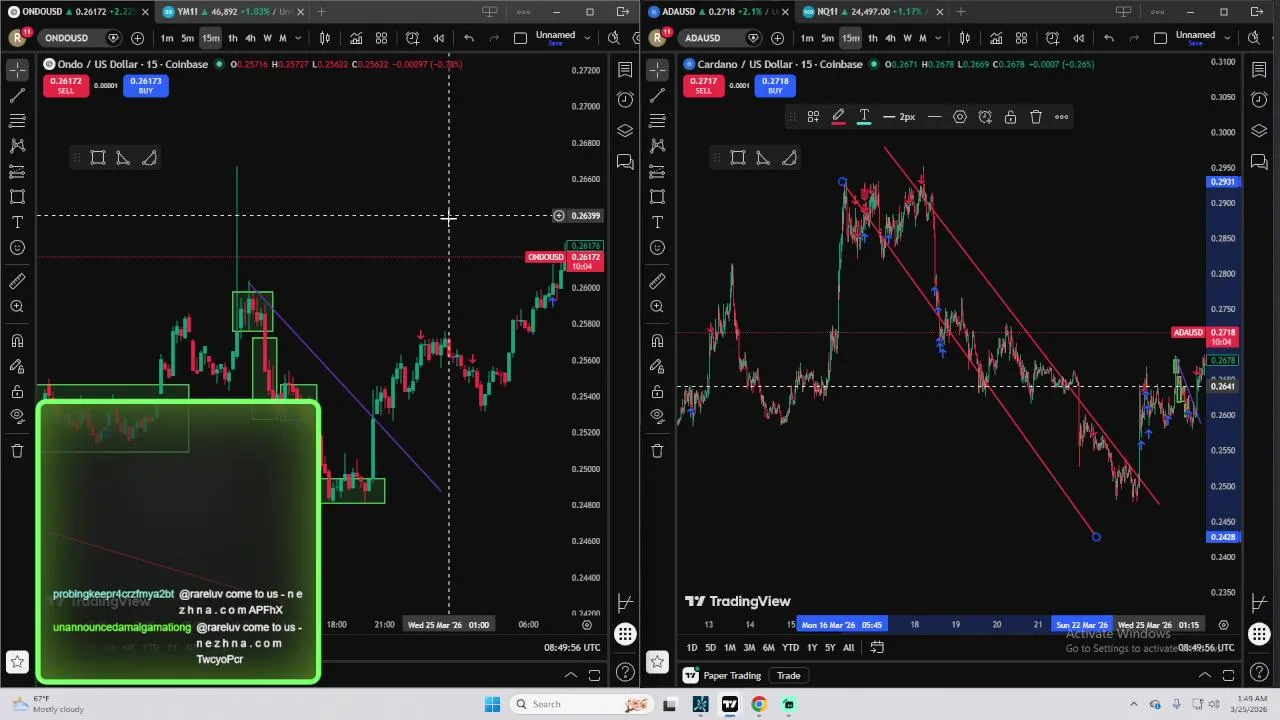Open object tree layers in ADAUSD sidebar
The image size is (1280, 720).
[x=1259, y=131]
